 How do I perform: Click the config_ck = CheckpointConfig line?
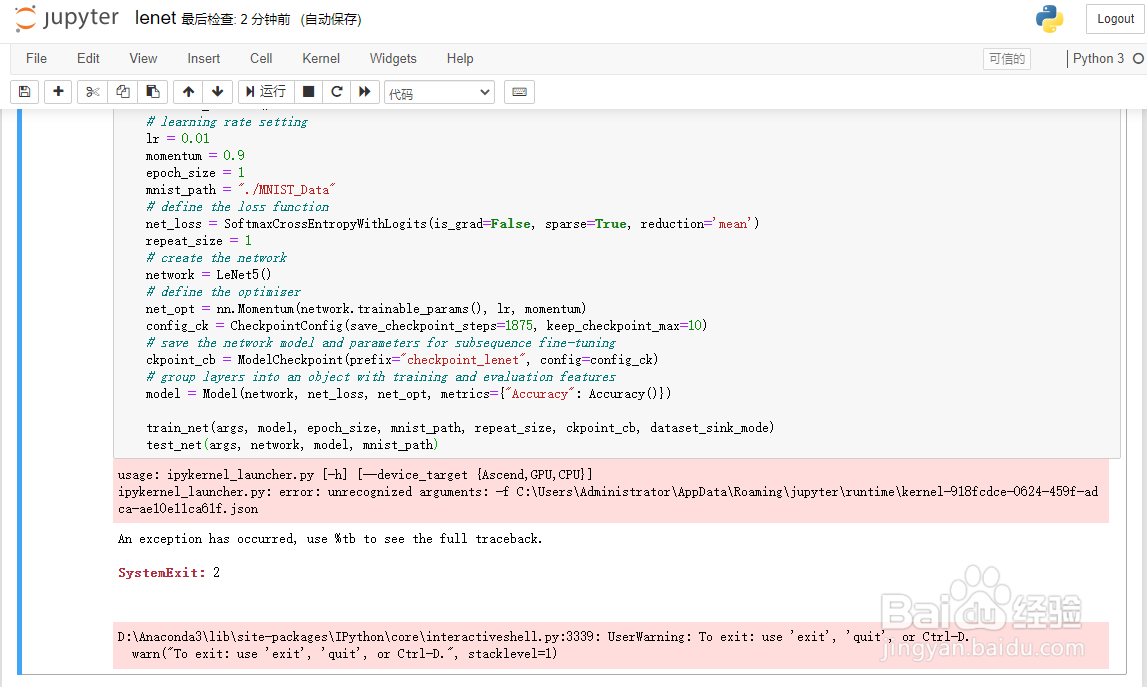tap(426, 326)
